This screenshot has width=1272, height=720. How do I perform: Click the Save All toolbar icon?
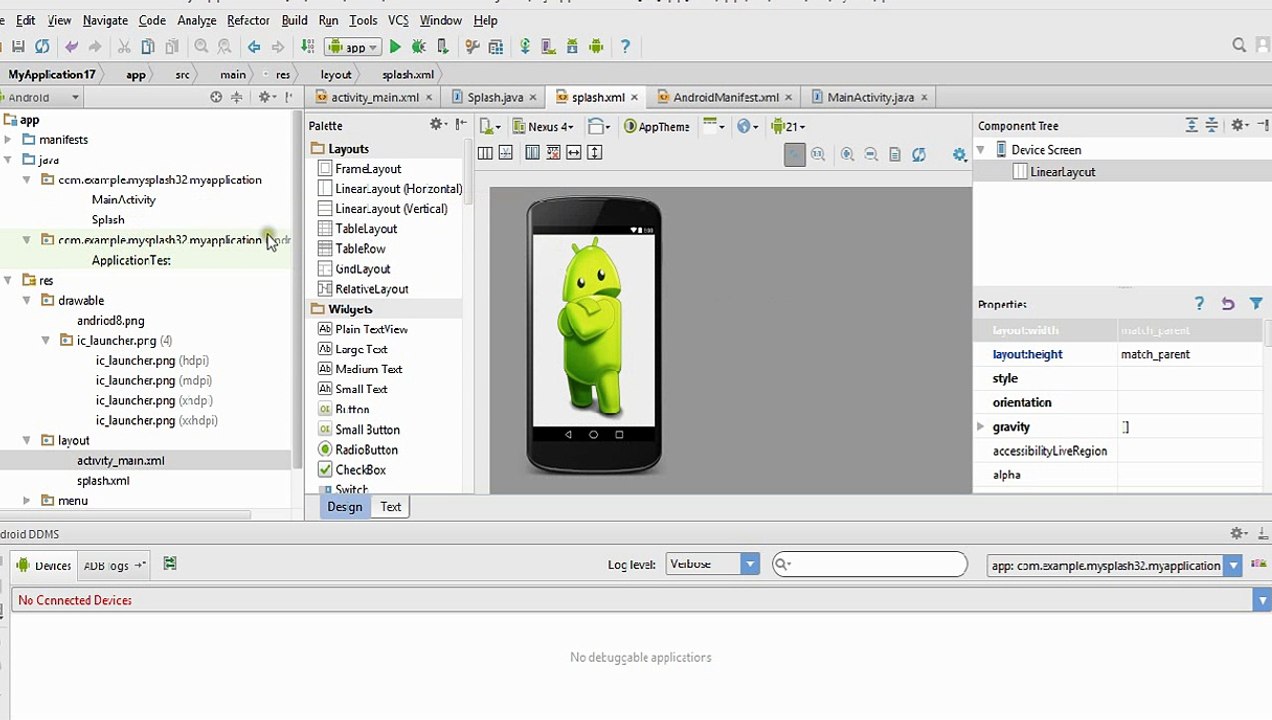coord(18,46)
